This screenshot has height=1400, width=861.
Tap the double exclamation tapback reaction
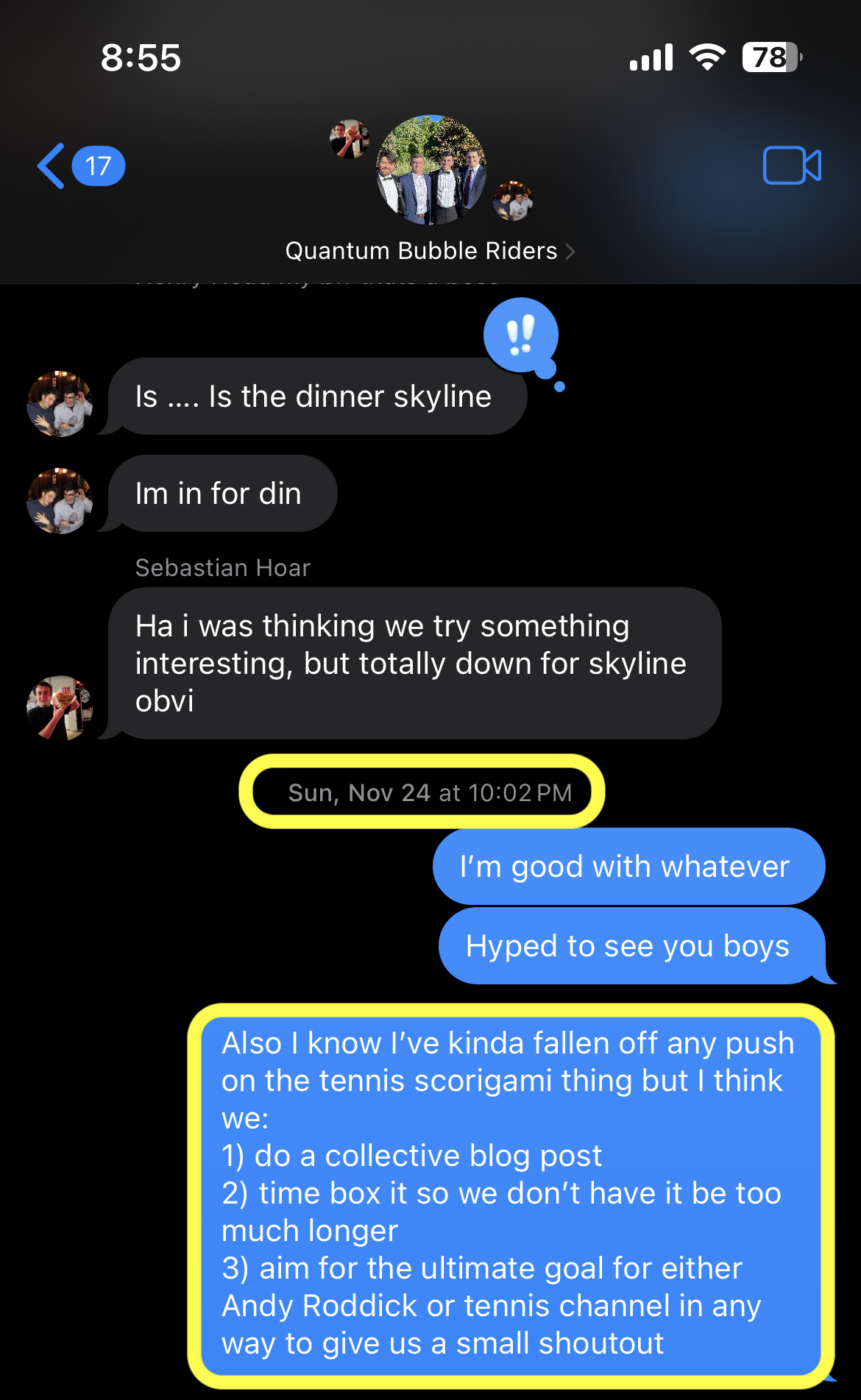point(521,335)
